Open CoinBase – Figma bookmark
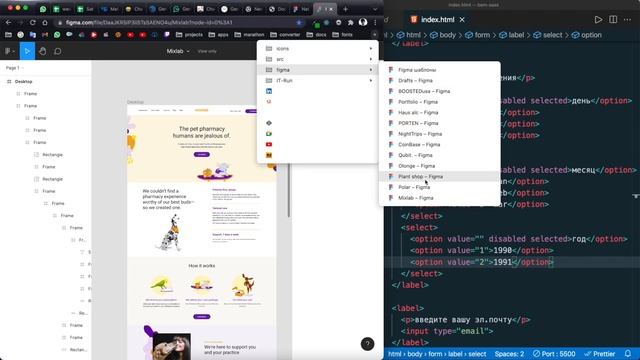The height and width of the screenshot is (360, 640). coord(440,144)
